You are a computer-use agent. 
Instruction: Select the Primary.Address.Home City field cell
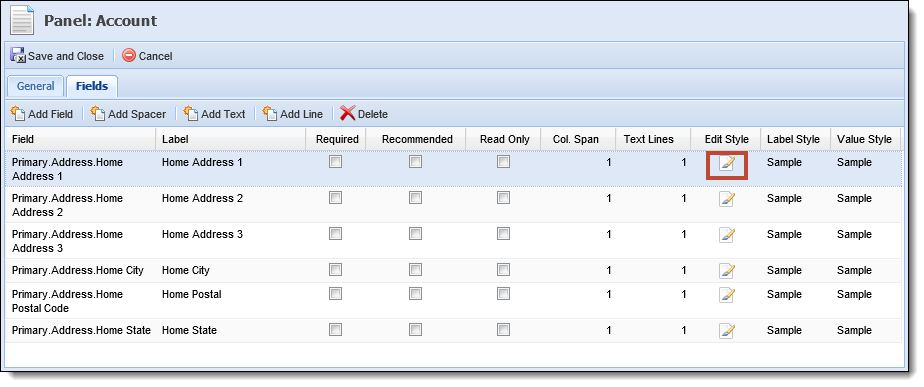pyautogui.click(x=80, y=270)
